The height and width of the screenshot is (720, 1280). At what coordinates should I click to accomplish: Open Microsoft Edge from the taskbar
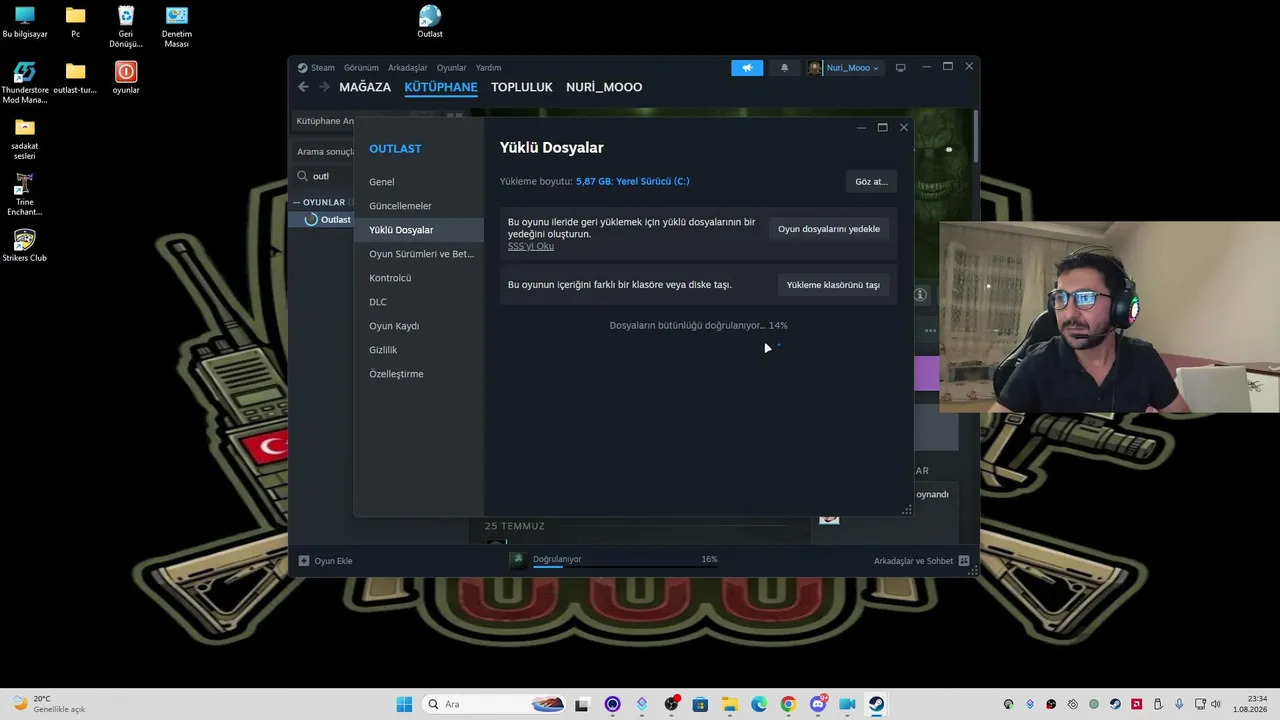point(759,704)
